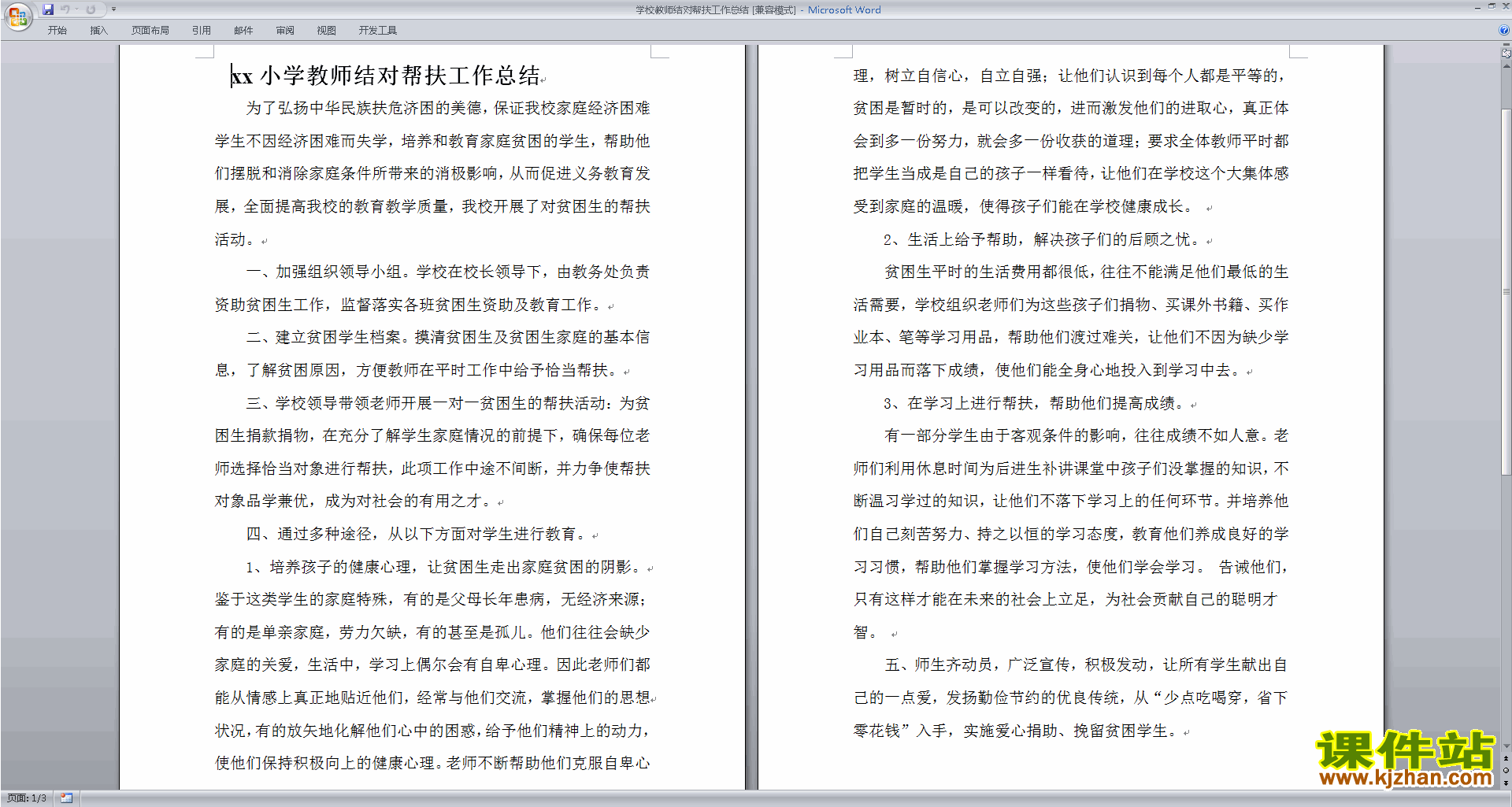Redo the last undone action
1512x807 pixels.
91,9
